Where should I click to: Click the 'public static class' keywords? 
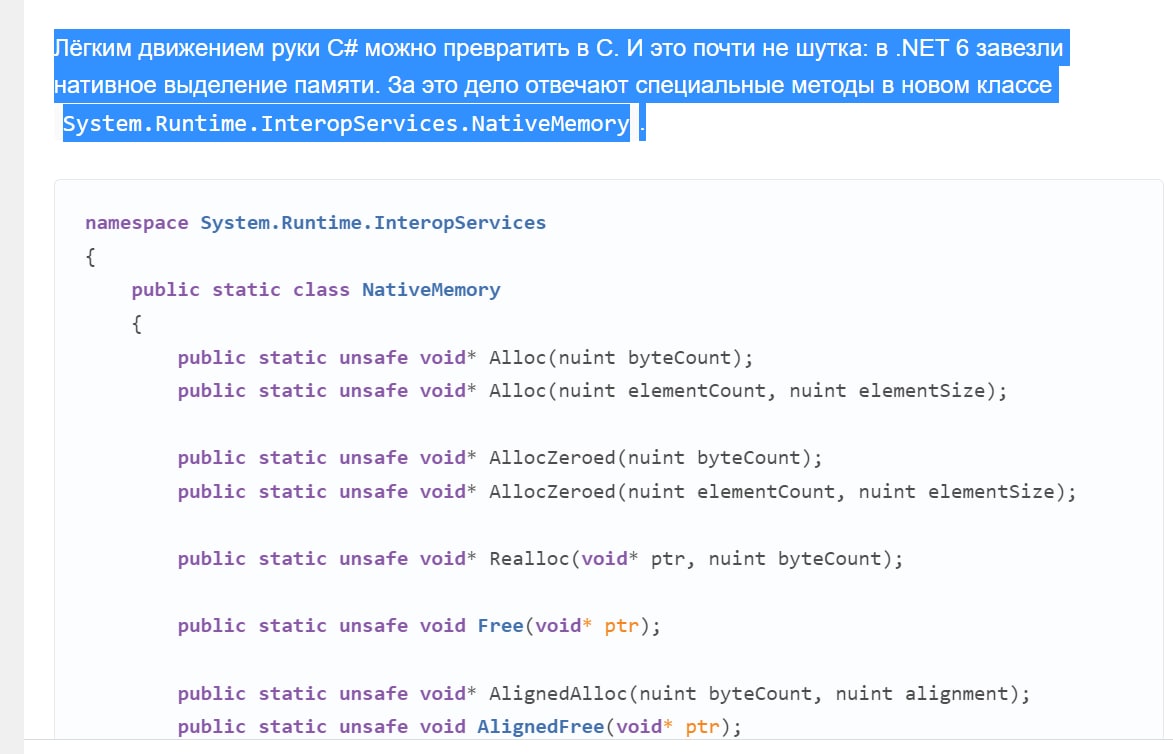241,290
